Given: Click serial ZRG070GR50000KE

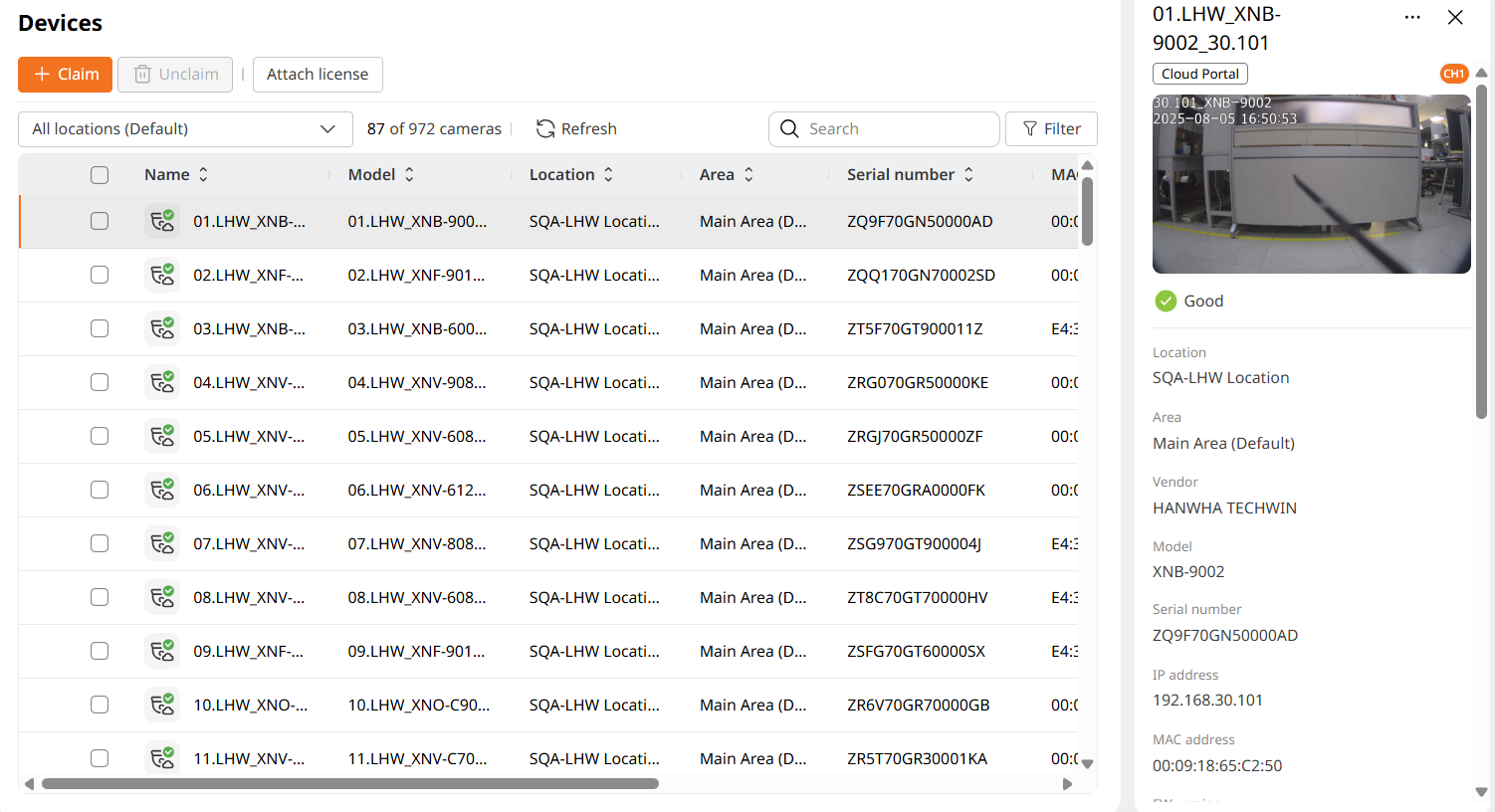Looking at the screenshot, I should point(918,382).
